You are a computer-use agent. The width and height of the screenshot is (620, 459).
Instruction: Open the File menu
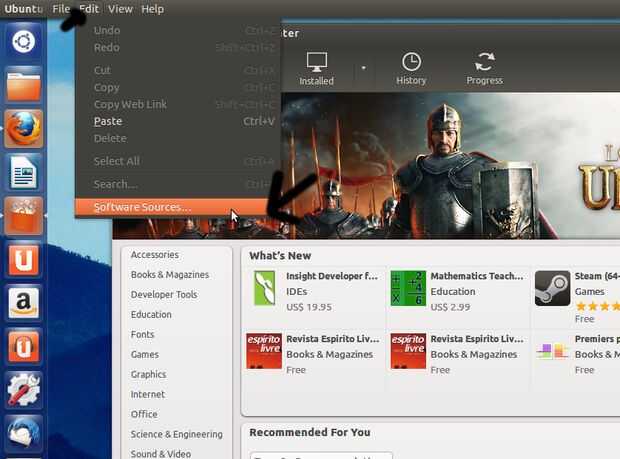click(x=61, y=9)
